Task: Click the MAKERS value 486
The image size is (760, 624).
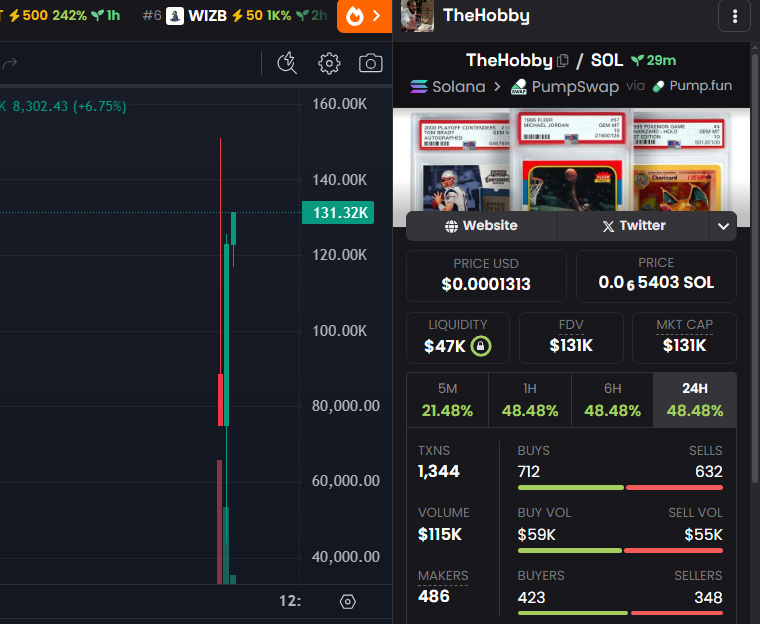Action: (x=434, y=596)
